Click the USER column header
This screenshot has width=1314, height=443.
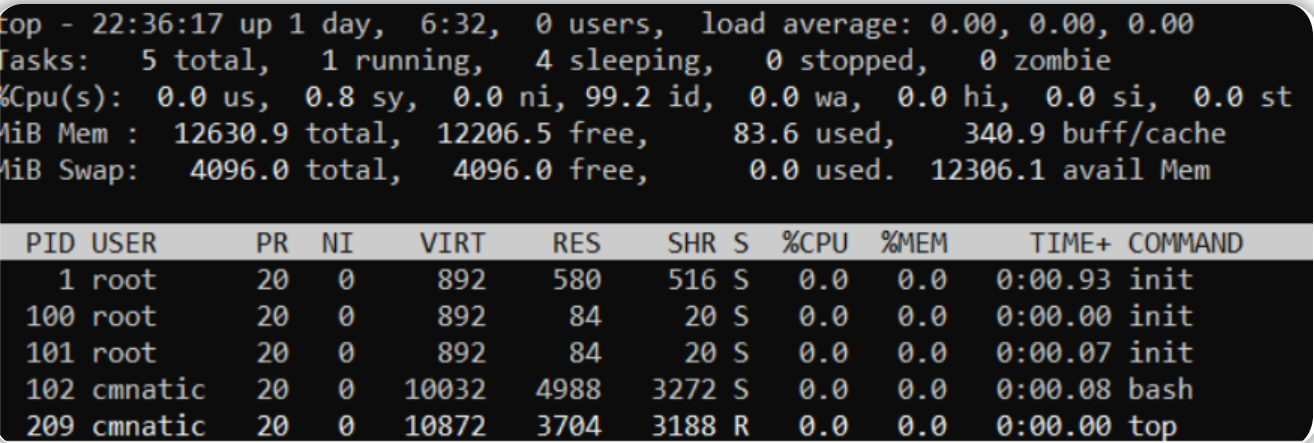coord(124,243)
